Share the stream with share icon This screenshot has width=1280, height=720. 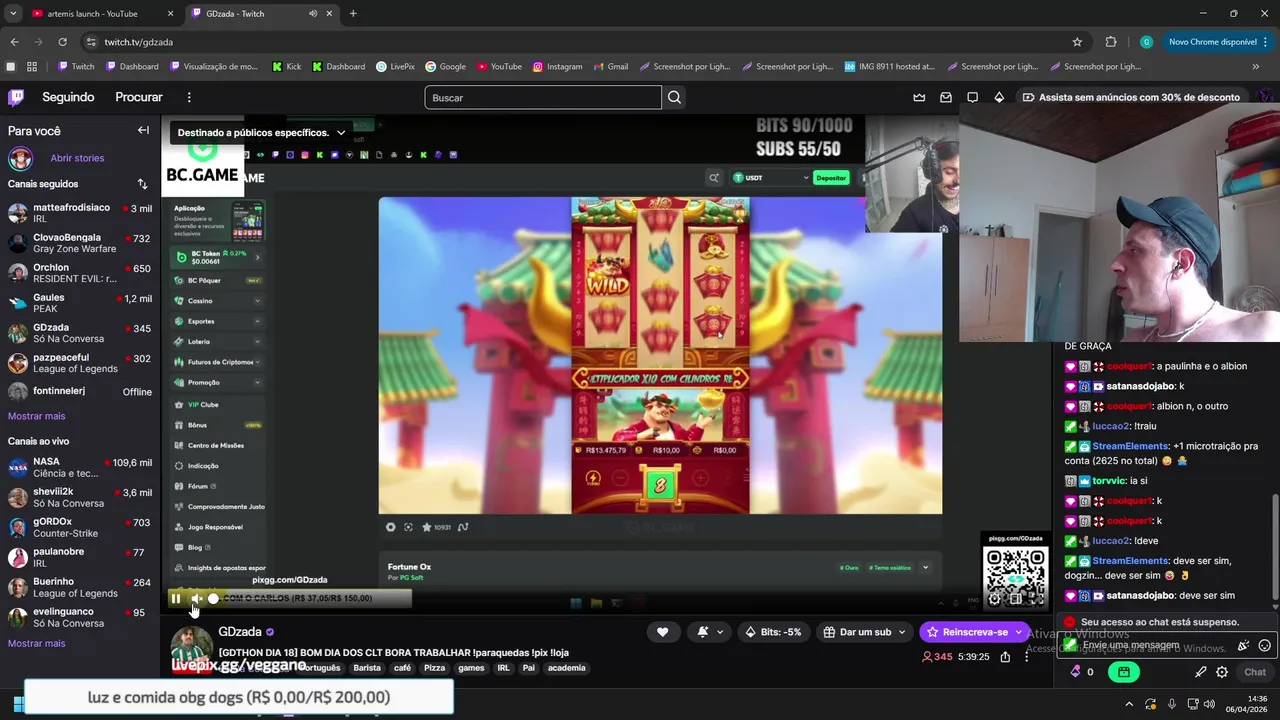[1005, 657]
